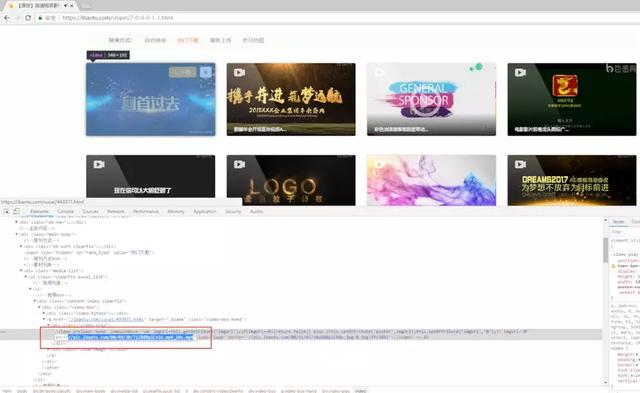
Task: Expand the div class bt-sort clearfix node
Action: (21, 246)
